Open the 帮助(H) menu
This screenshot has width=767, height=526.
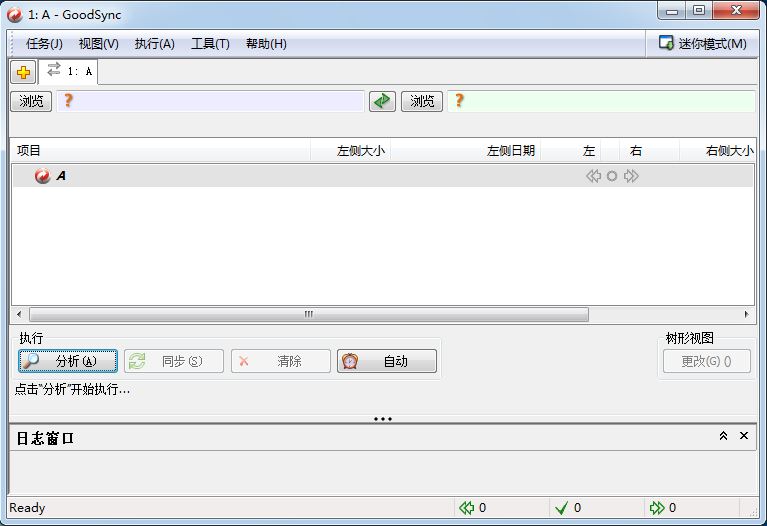coord(266,44)
